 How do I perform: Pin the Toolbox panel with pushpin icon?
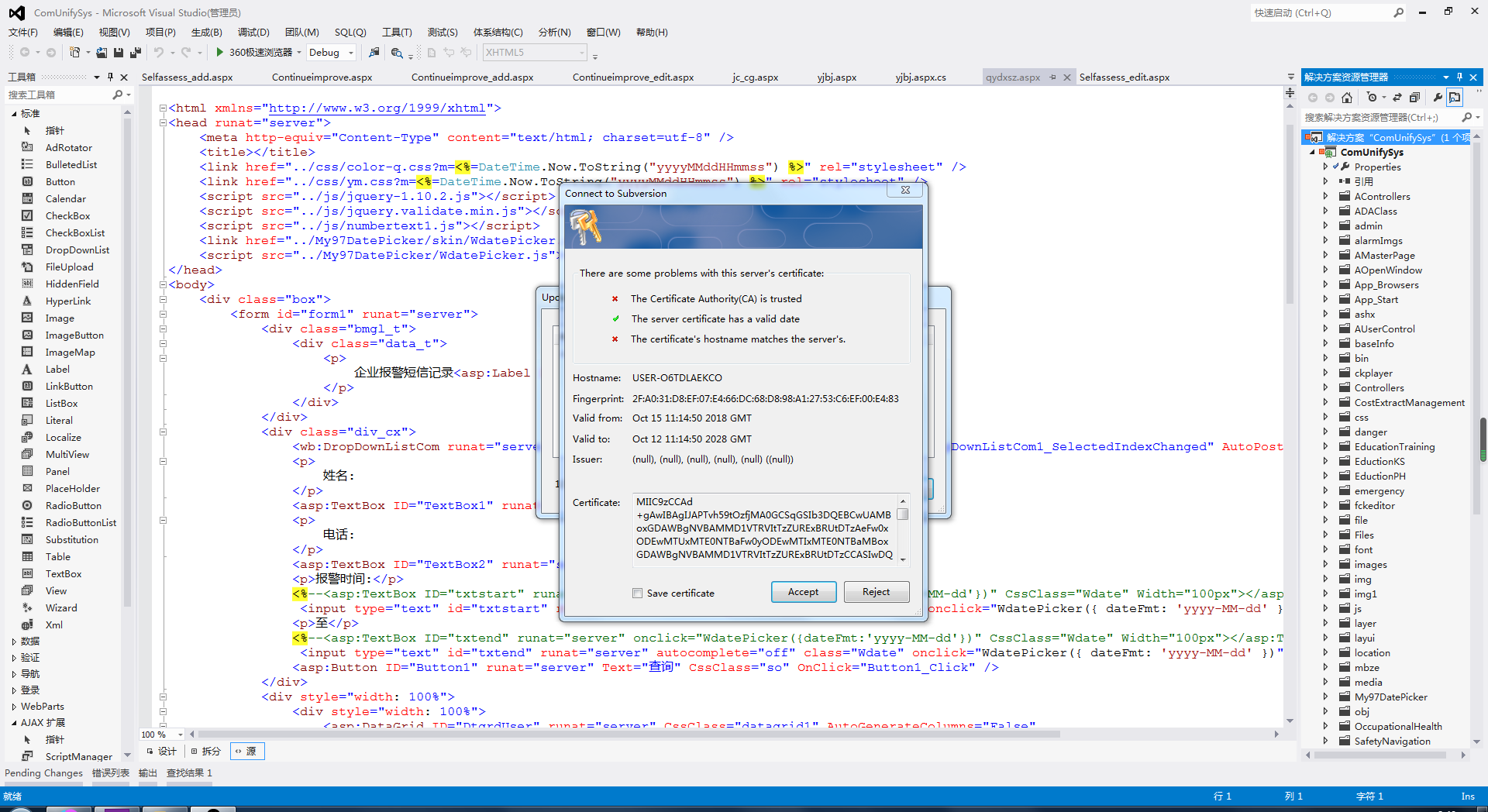point(111,77)
